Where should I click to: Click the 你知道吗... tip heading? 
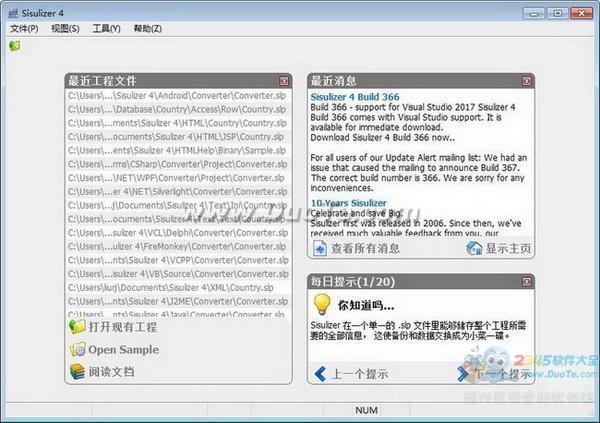click(366, 306)
